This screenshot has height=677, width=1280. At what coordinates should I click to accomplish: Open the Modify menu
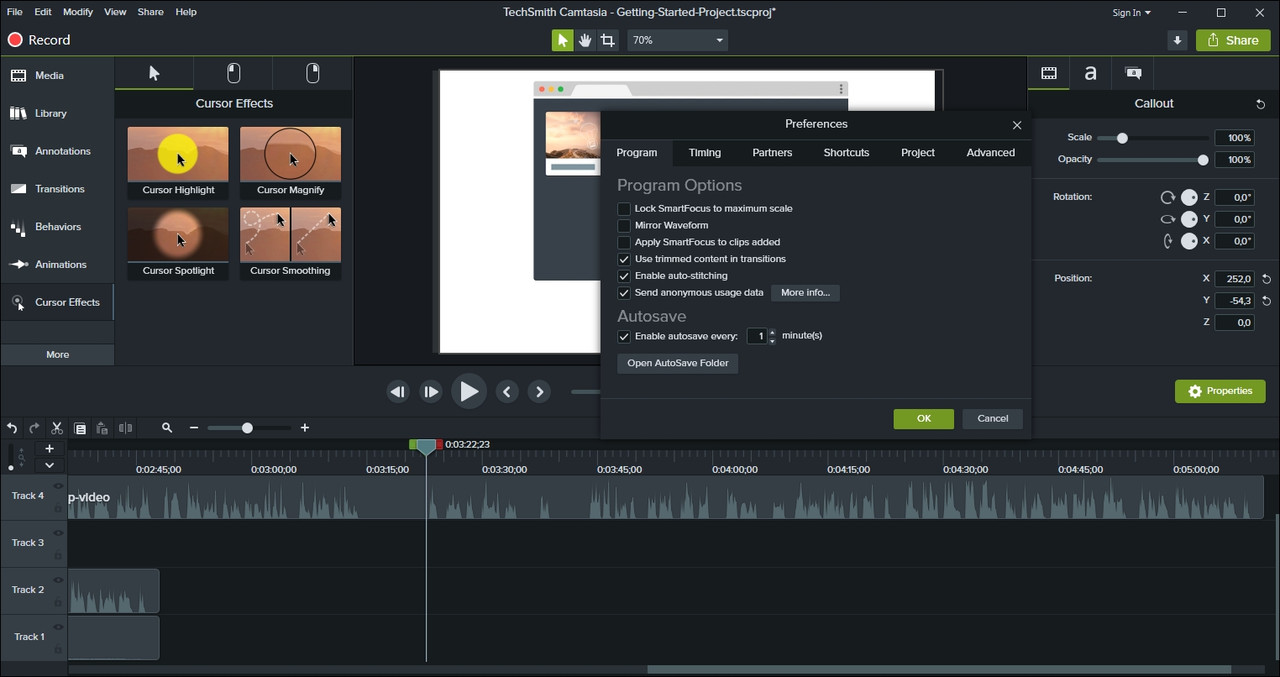(x=78, y=12)
